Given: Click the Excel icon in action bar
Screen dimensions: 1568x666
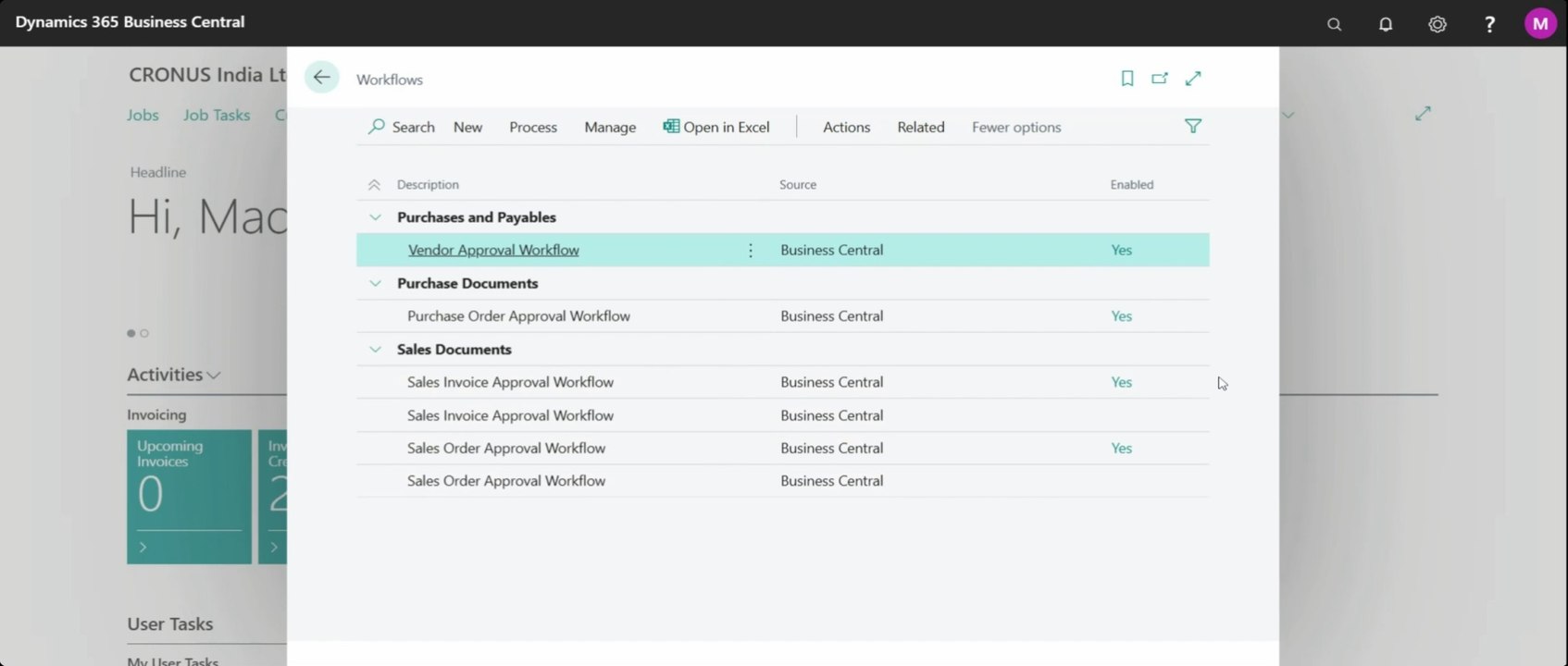Looking at the screenshot, I should pos(671,127).
